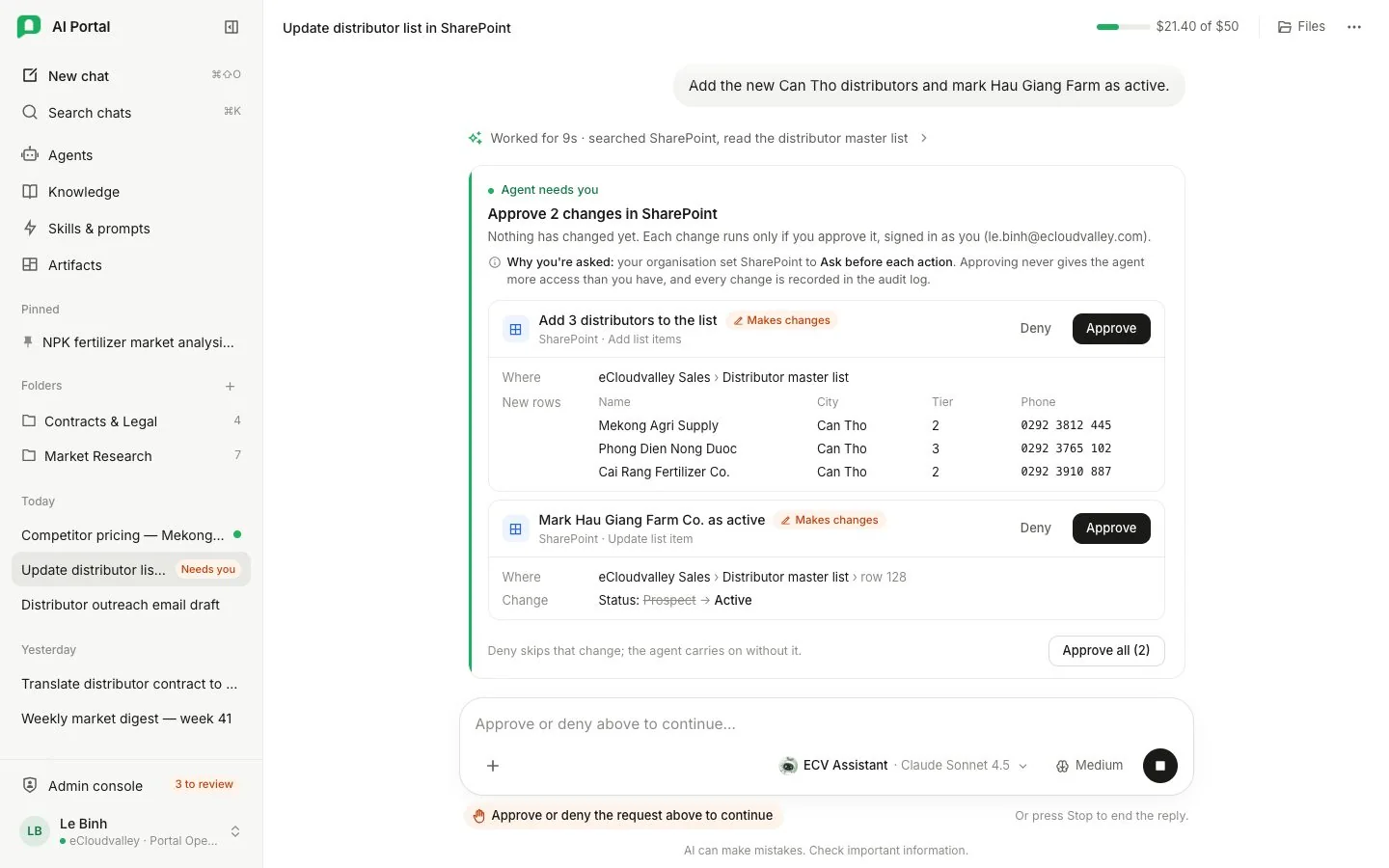Image resolution: width=1389 pixels, height=868 pixels.
Task: Approve adding 3 distributors
Action: (x=1111, y=328)
